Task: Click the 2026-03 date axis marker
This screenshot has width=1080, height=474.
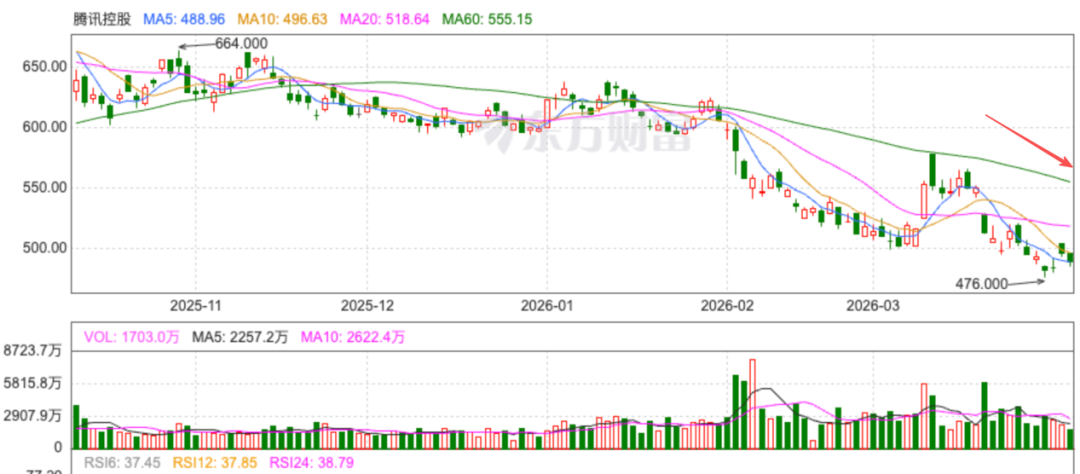Action: coord(873,304)
